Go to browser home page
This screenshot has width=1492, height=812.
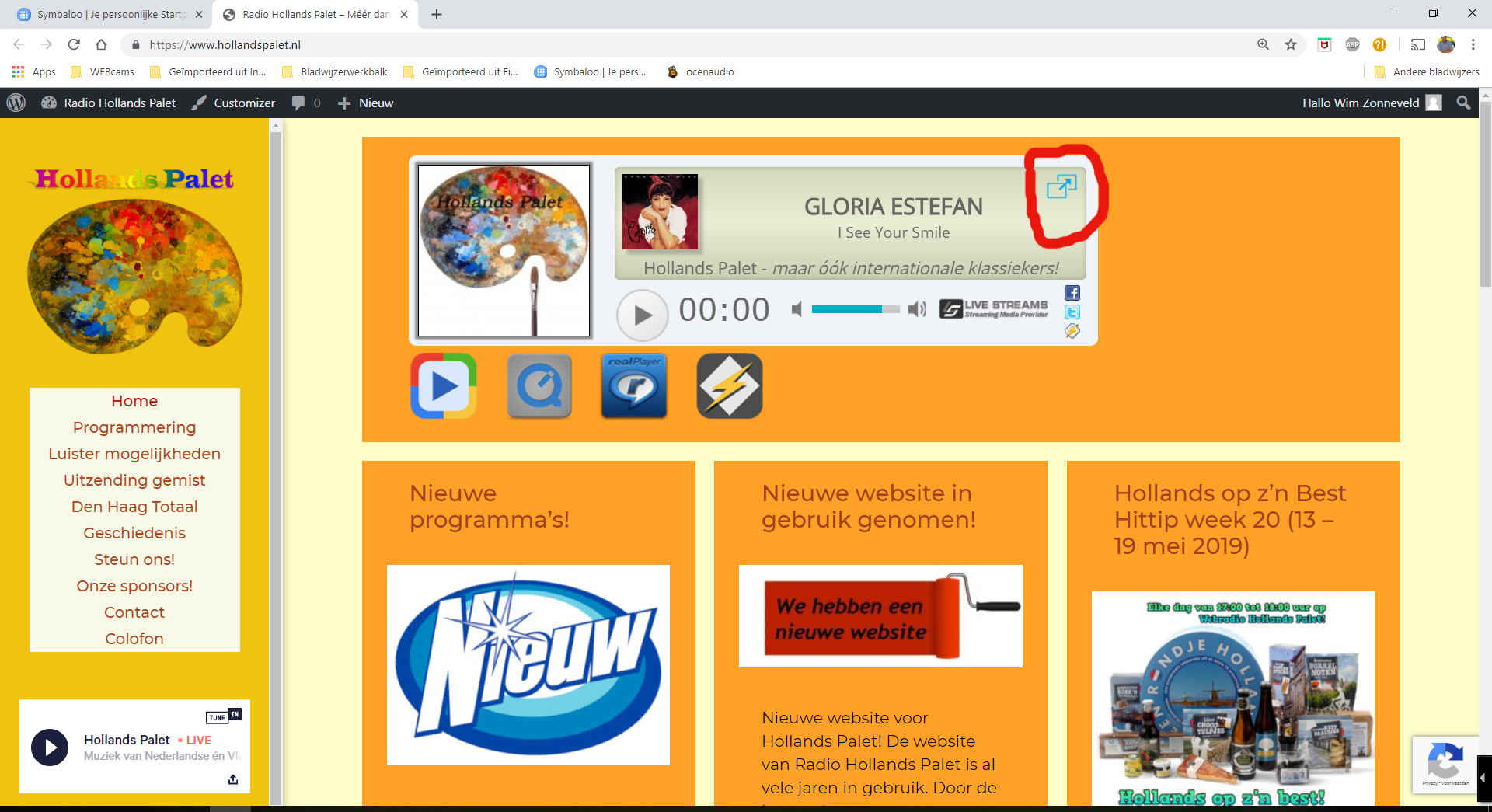click(101, 44)
